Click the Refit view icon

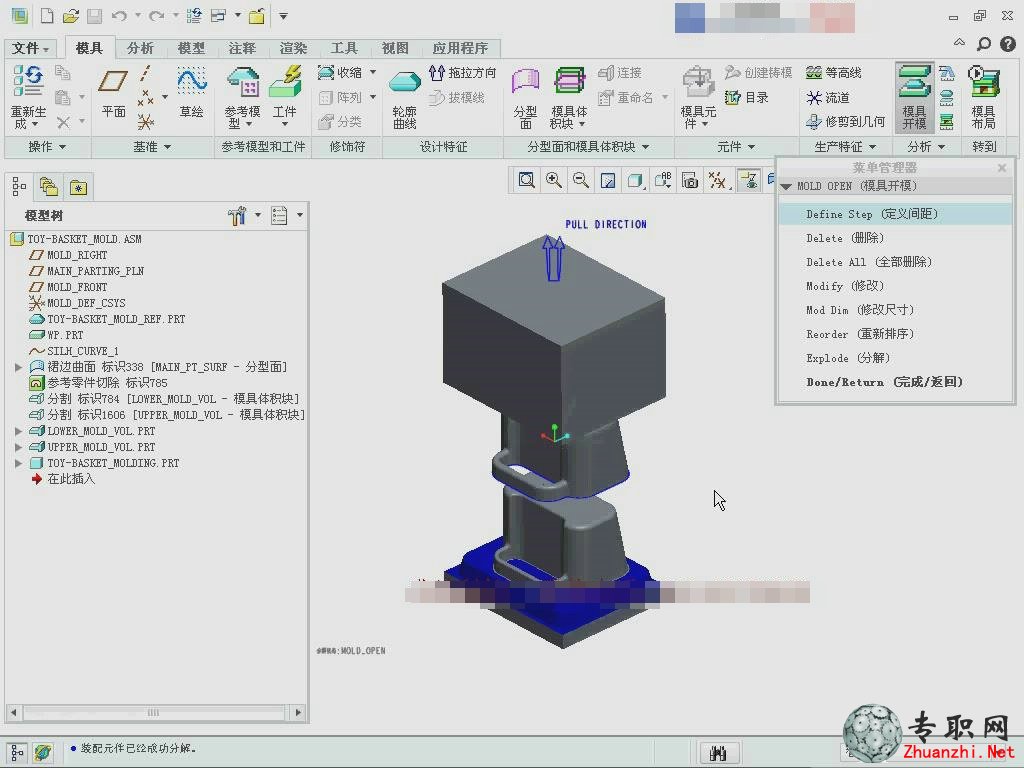tap(526, 180)
